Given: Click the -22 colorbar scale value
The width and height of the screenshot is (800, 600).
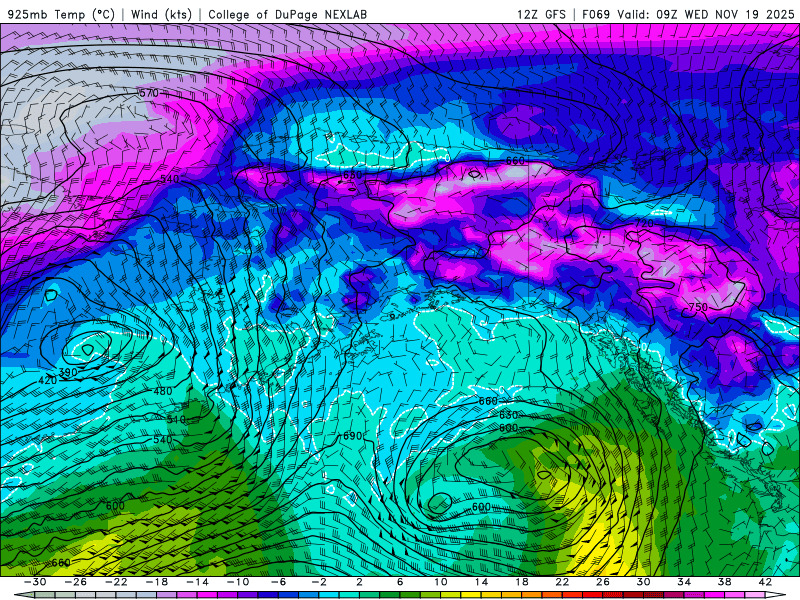Looking at the screenshot, I should point(116,582).
